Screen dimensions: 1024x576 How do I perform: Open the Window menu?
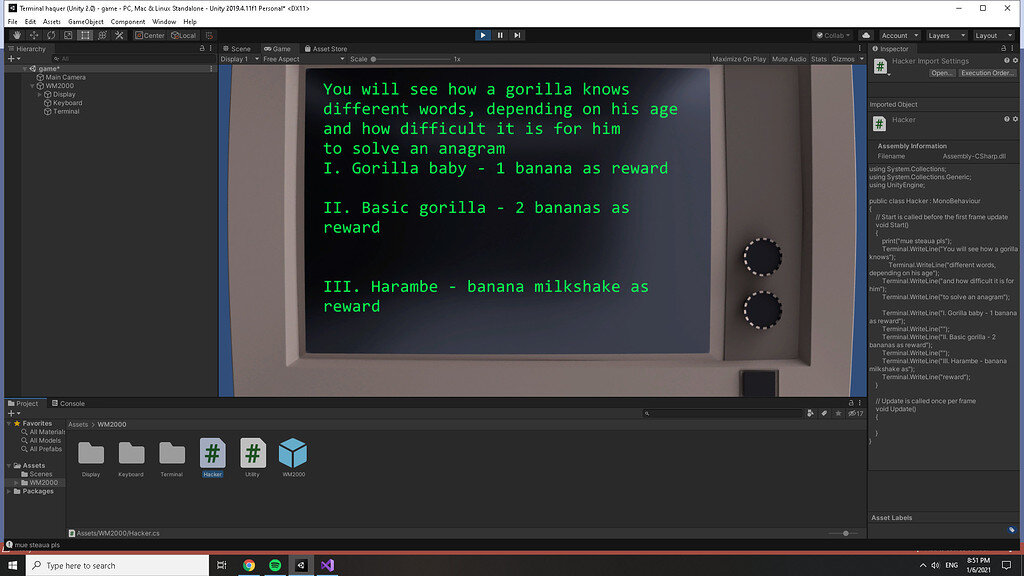coord(164,22)
